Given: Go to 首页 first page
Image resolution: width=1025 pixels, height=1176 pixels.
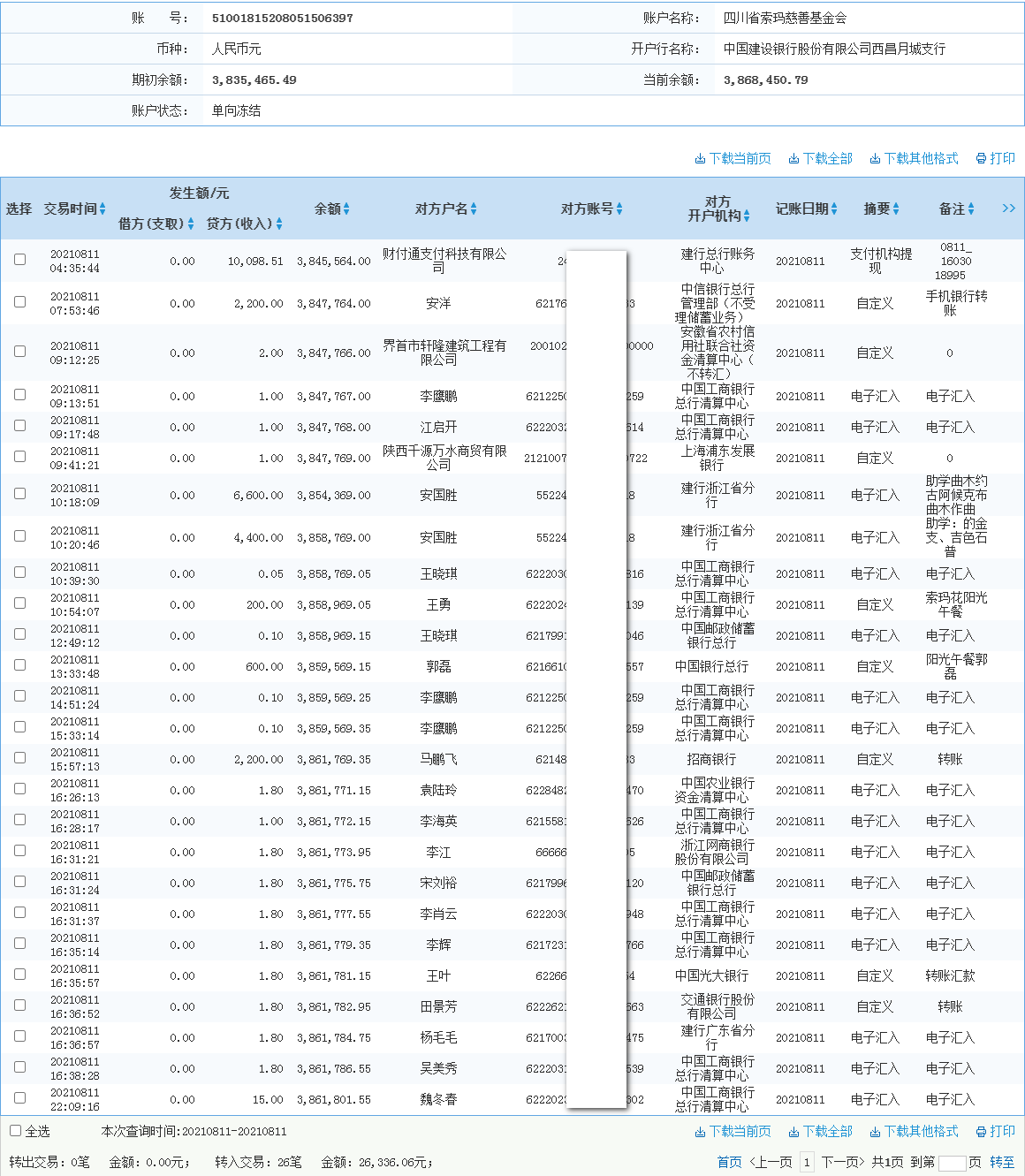Looking at the screenshot, I should click(729, 1162).
